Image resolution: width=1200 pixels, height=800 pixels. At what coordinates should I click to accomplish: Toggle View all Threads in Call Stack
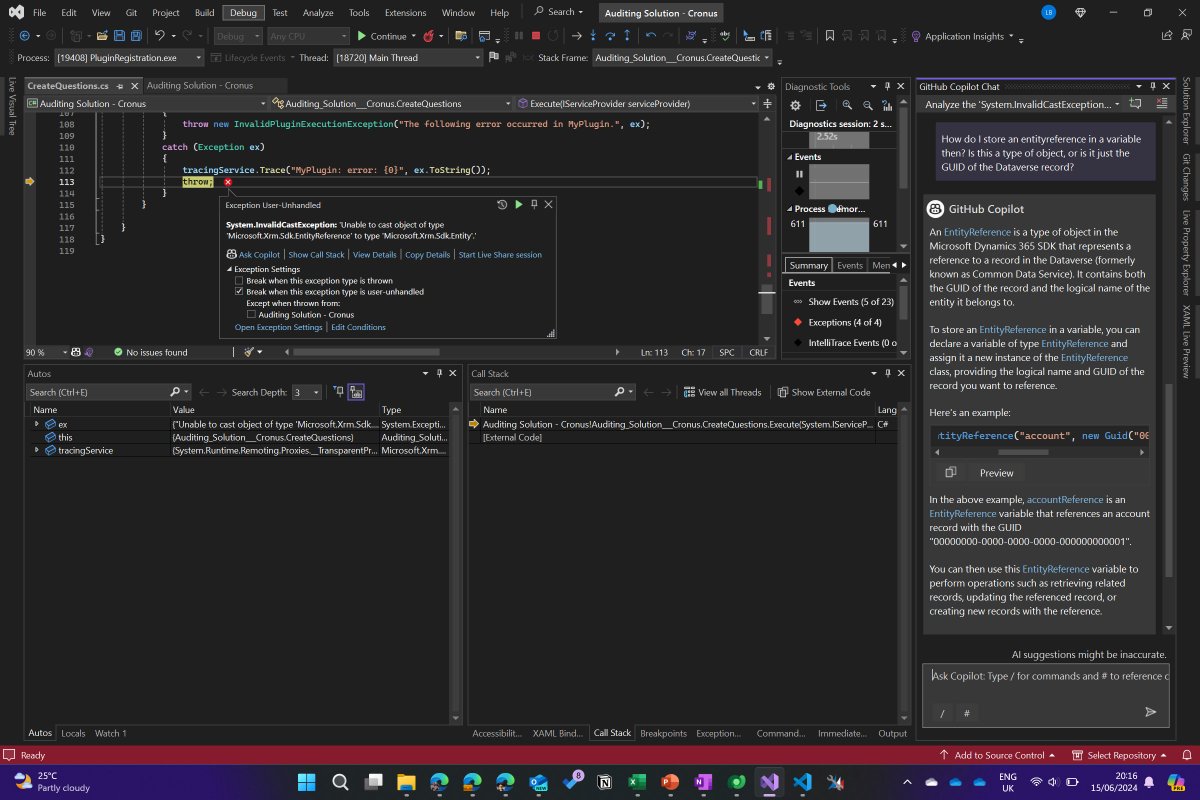click(721, 392)
